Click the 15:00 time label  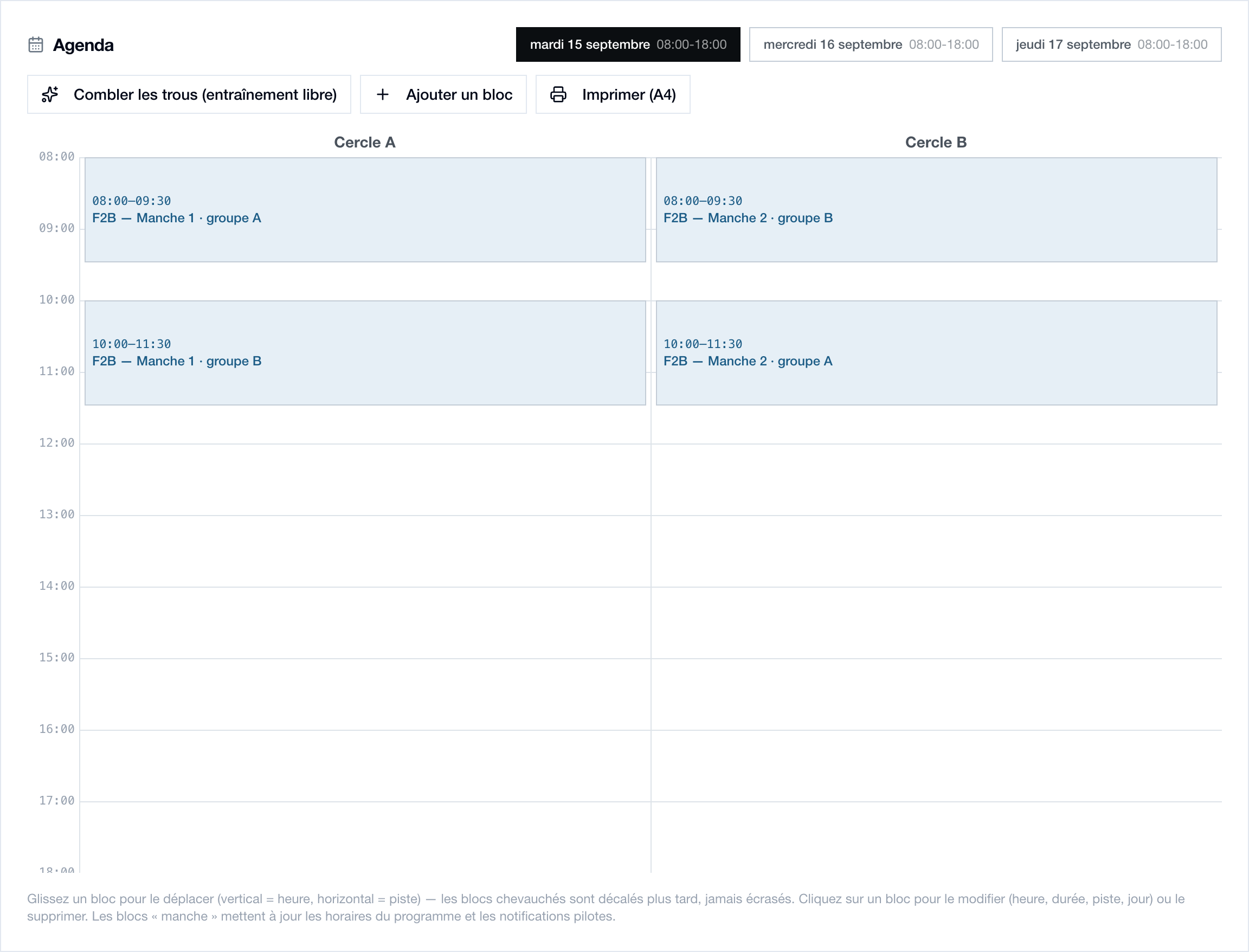pyautogui.click(x=57, y=657)
